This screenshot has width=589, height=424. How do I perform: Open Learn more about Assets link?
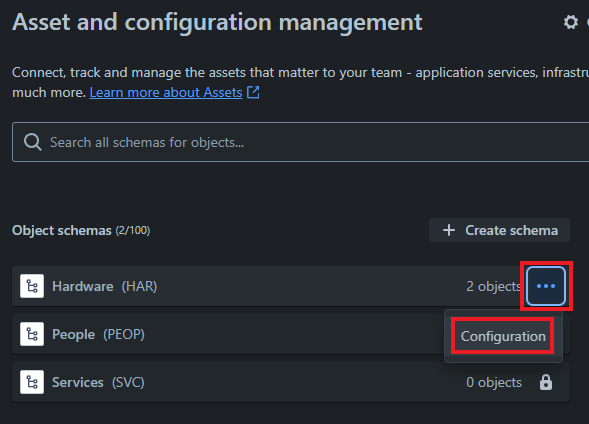point(166,92)
